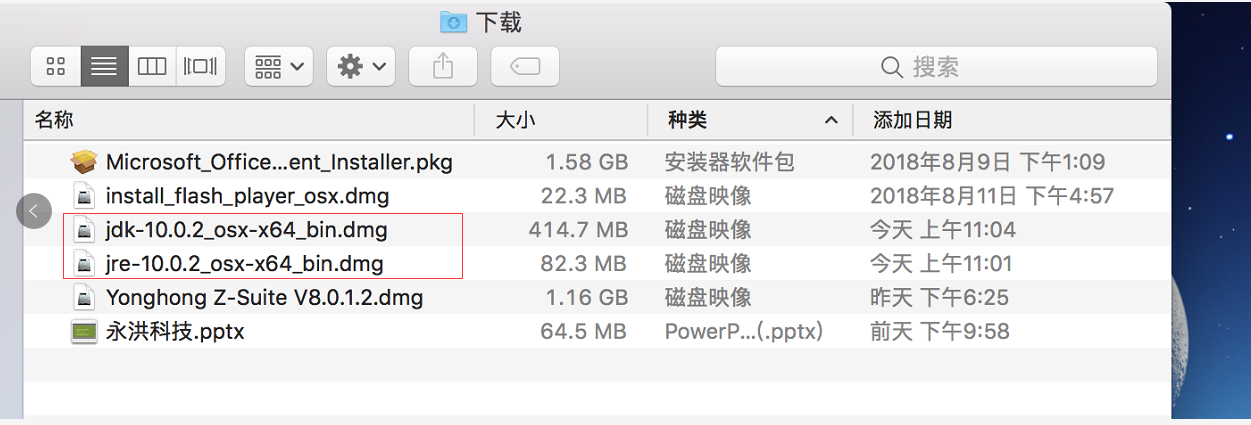Click the edit tags toolbar button
The height and width of the screenshot is (425, 1251).
(525, 67)
